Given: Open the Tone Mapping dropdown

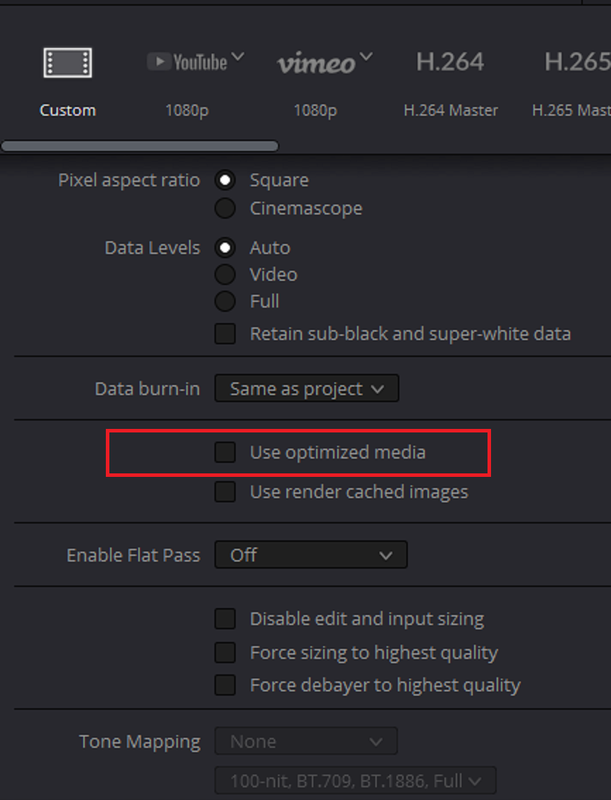Looking at the screenshot, I should pyautogui.click(x=306, y=741).
